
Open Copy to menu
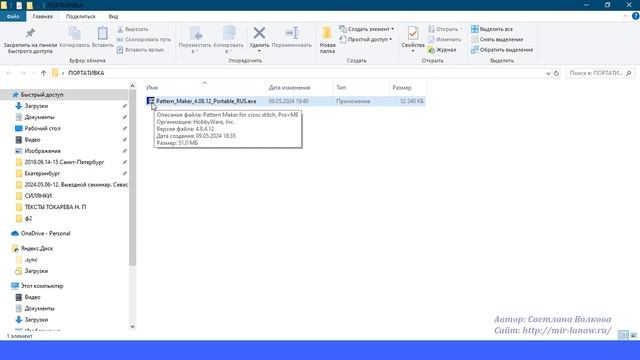click(x=229, y=40)
